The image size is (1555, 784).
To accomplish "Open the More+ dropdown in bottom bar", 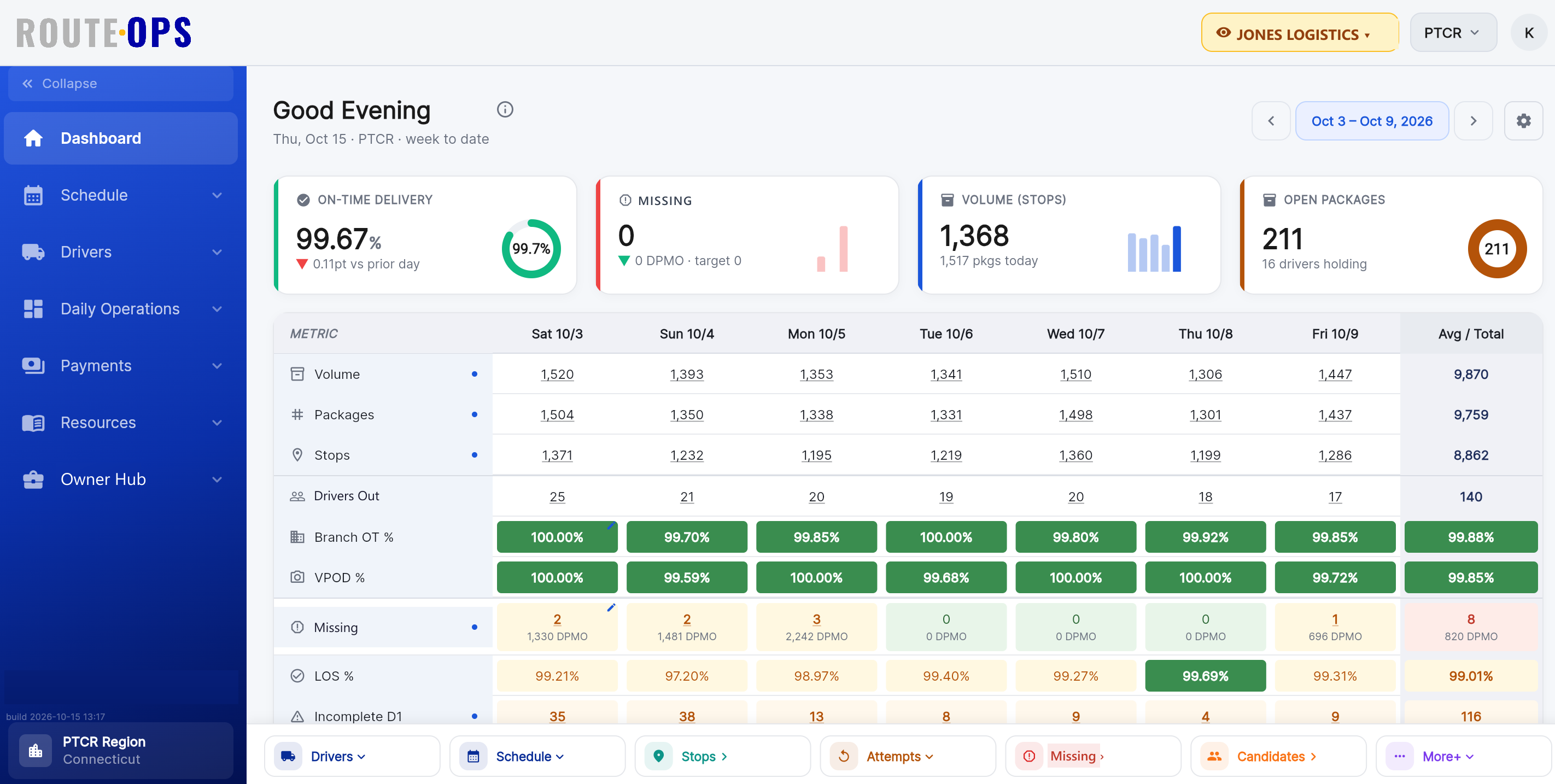I will (x=1463, y=756).
